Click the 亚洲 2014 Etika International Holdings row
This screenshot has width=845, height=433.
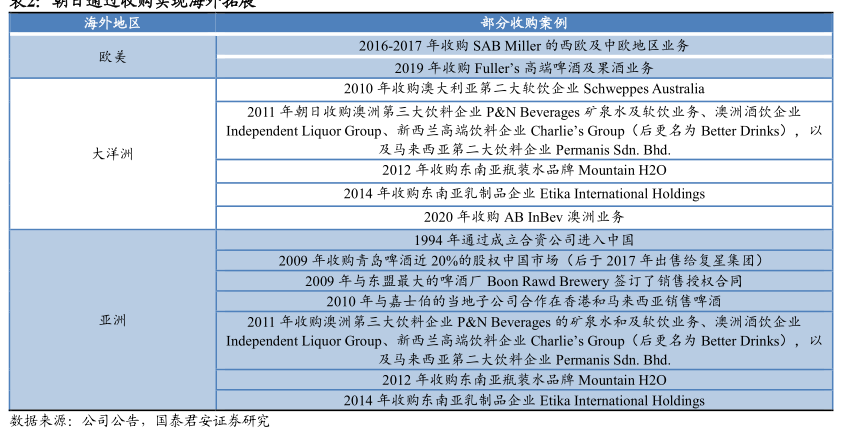(x=524, y=400)
